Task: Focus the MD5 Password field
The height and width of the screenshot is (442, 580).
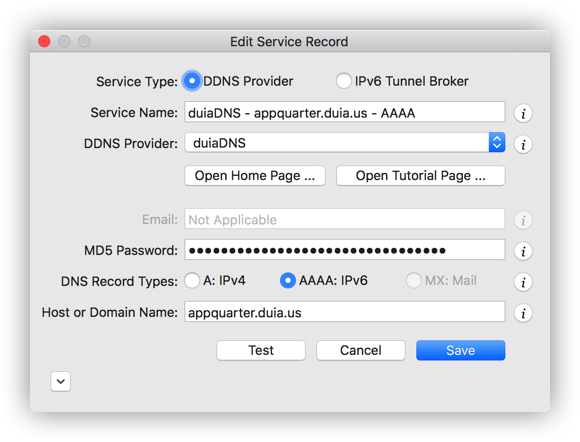Action: click(345, 250)
